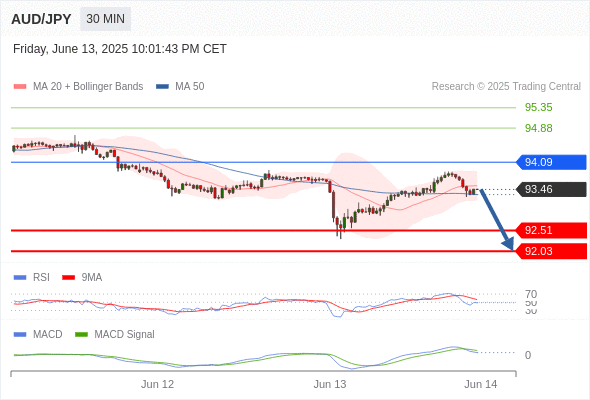Click the RSI legend swatch

coord(20,278)
